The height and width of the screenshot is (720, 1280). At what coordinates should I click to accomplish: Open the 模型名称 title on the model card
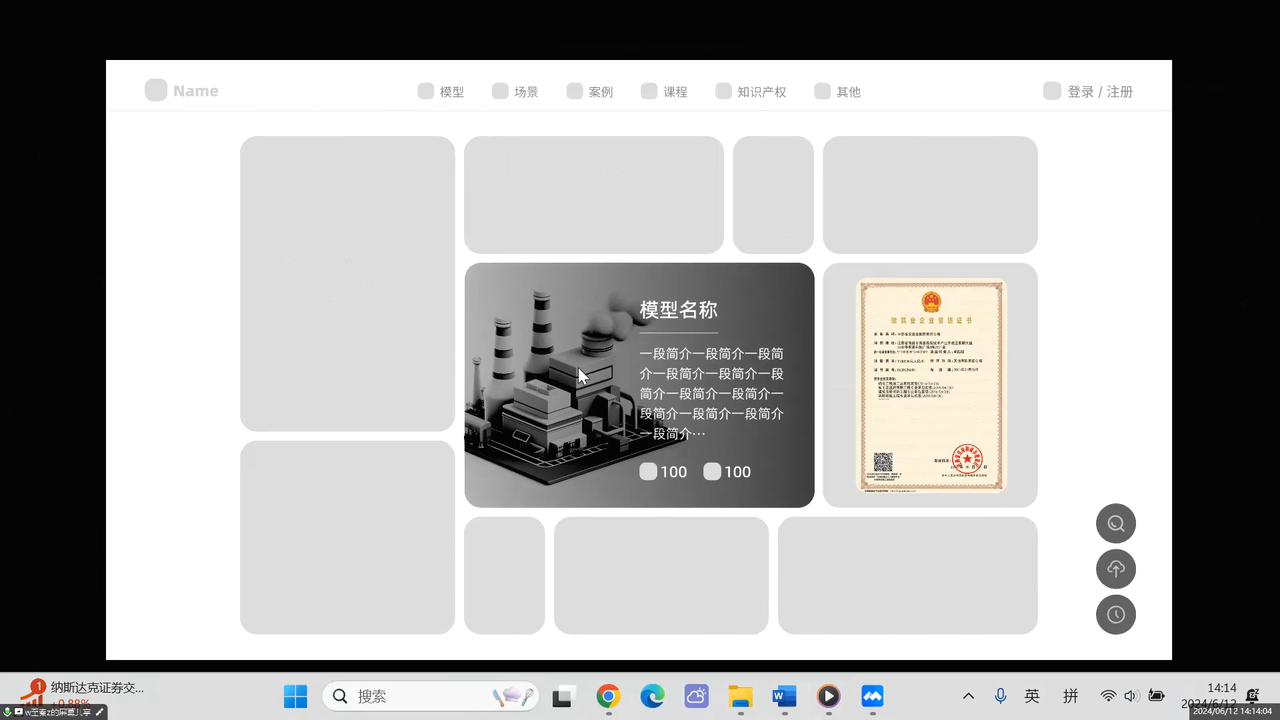coord(679,310)
